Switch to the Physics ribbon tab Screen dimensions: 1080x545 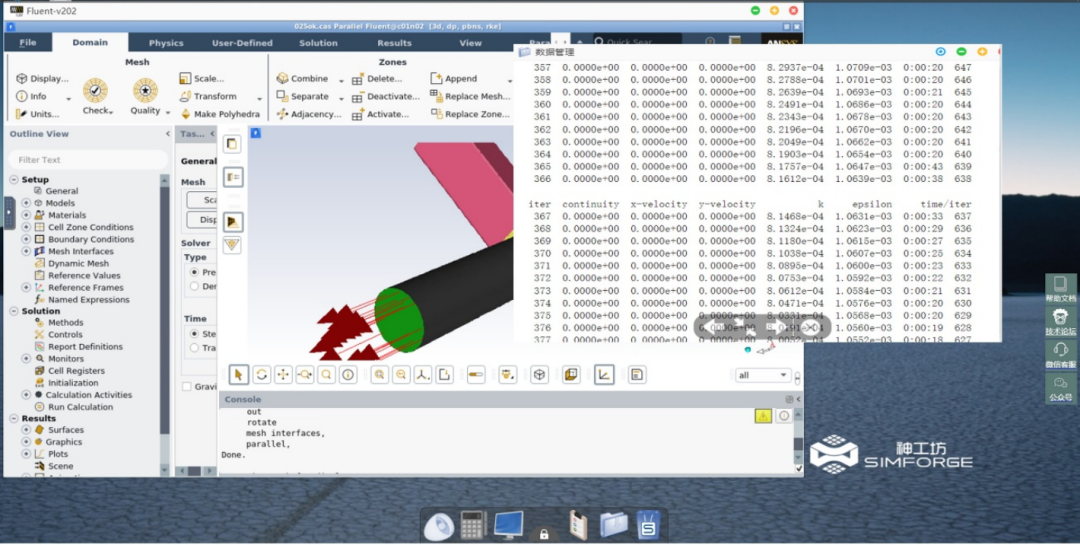[166, 43]
